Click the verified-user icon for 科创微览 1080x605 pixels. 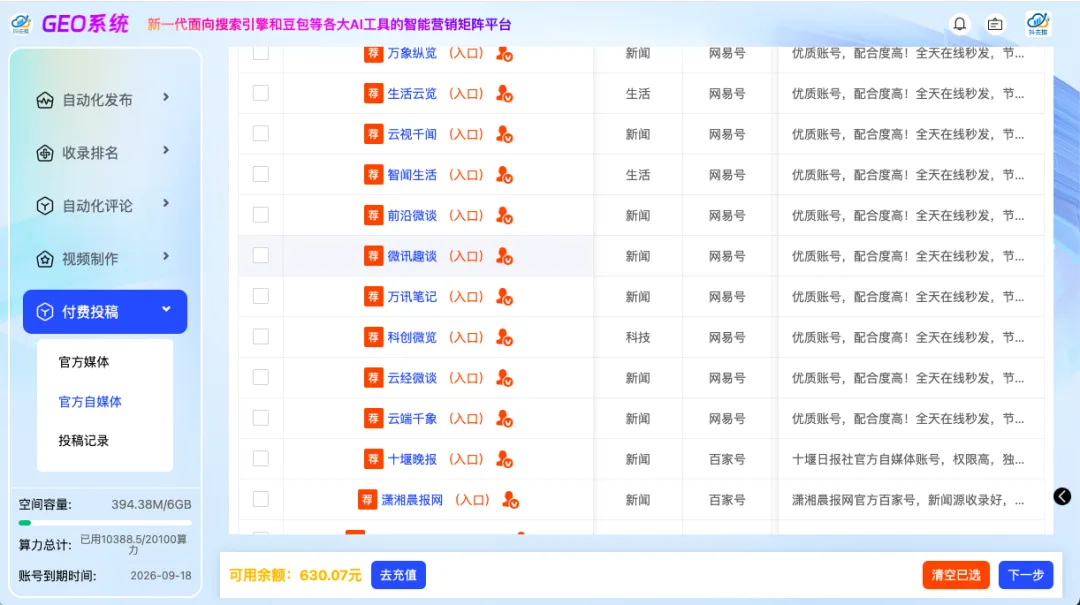click(x=504, y=338)
